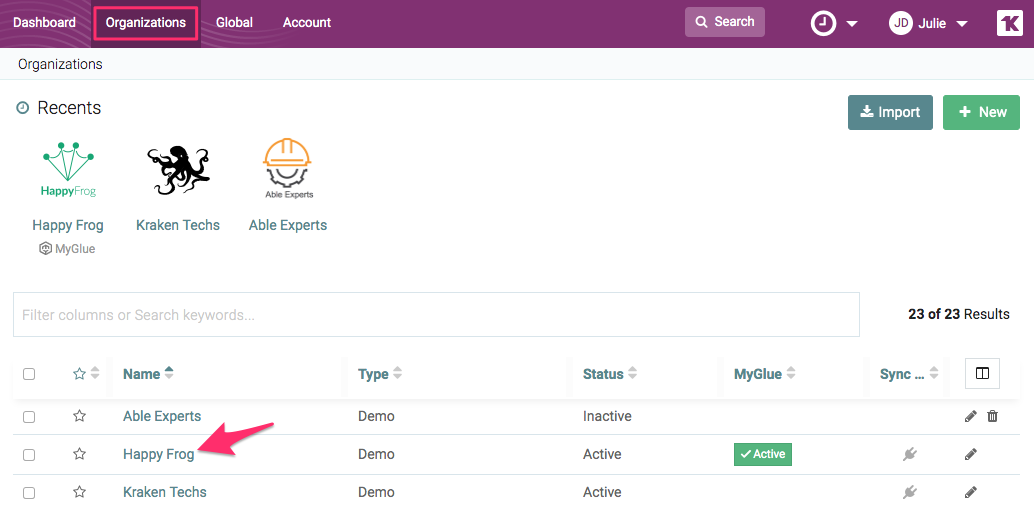Click the Able Experts helmet logo
1034x509 pixels.
pos(287,170)
